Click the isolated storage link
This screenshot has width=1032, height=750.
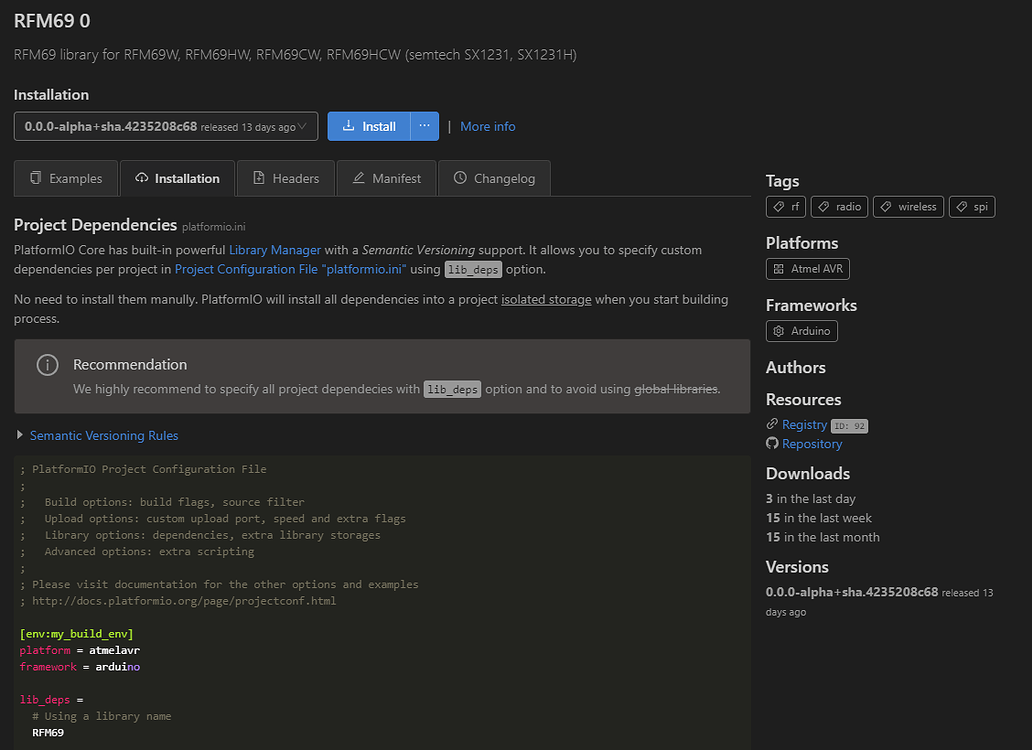(x=546, y=299)
